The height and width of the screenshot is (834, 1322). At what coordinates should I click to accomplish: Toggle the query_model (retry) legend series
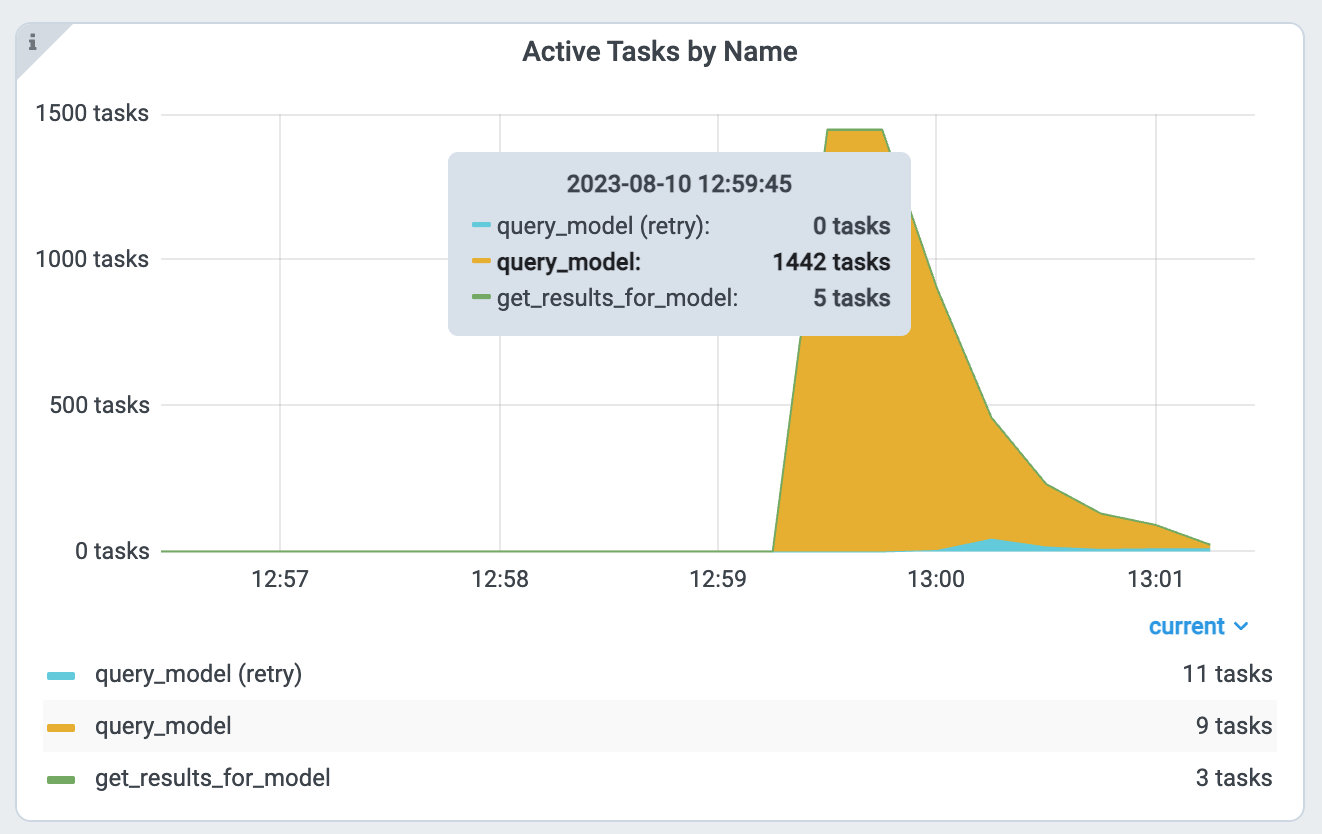(198, 674)
